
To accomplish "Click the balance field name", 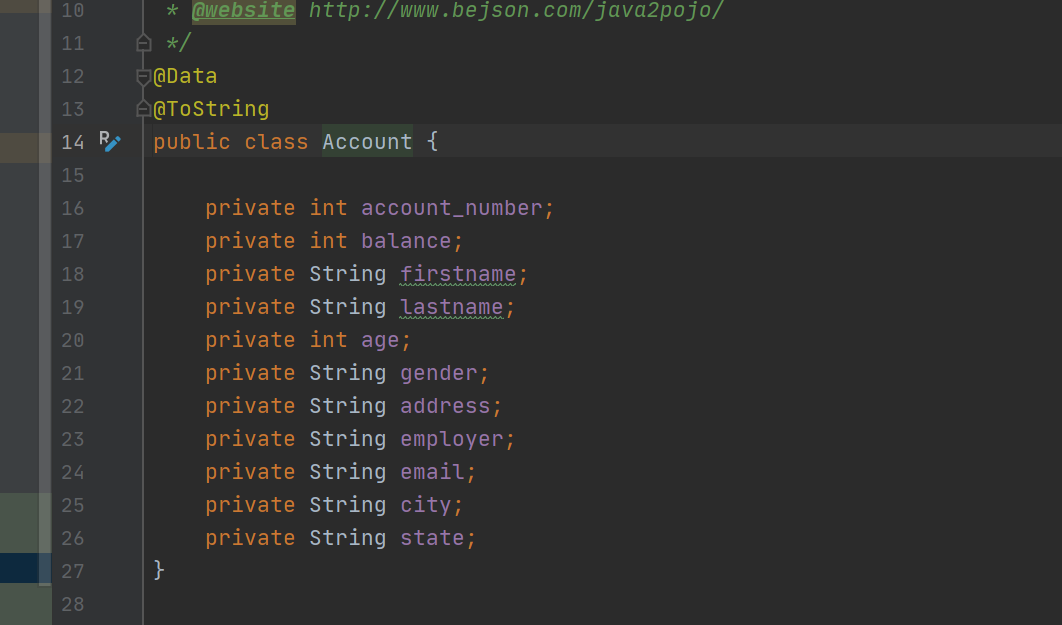I will coord(406,241).
